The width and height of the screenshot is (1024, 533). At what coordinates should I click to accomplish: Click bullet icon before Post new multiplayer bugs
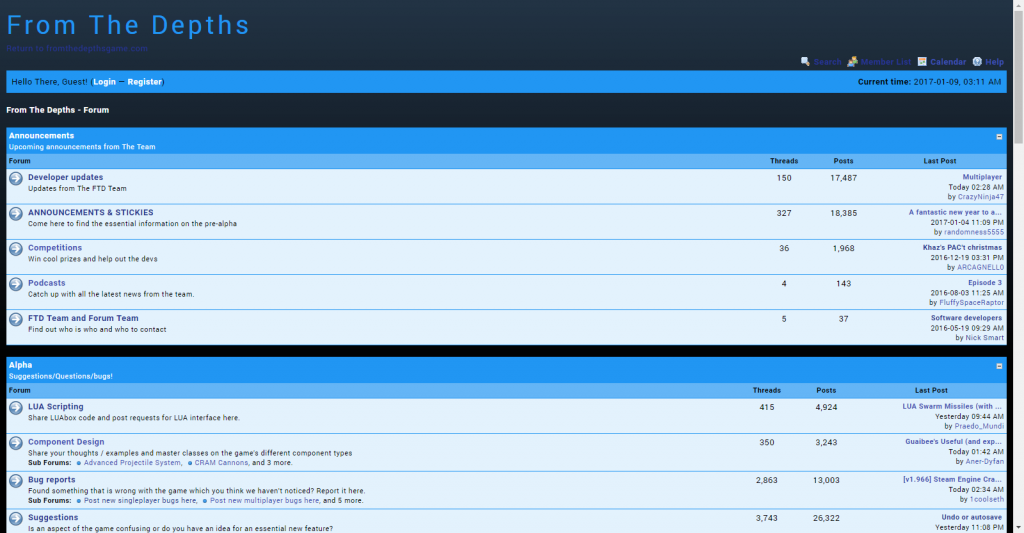[205, 501]
